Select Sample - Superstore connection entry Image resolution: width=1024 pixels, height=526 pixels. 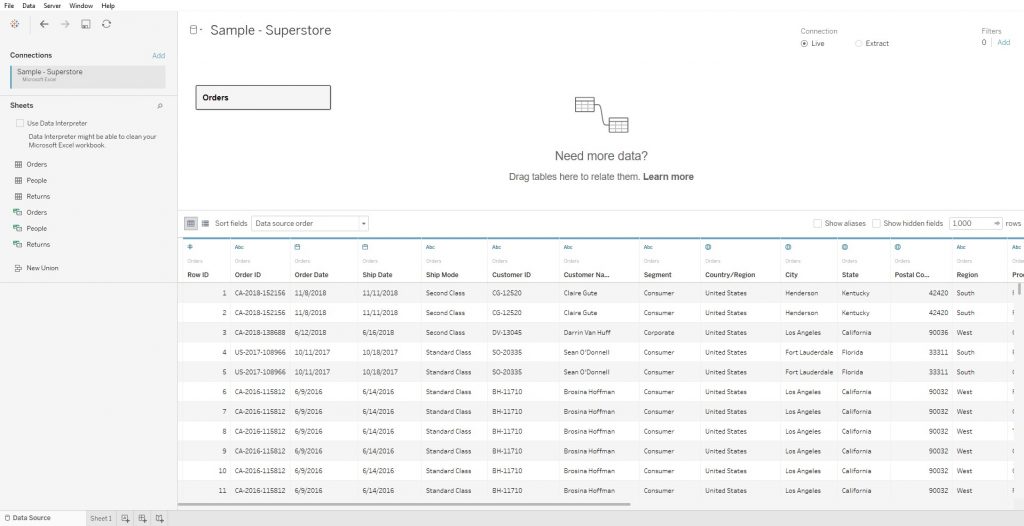point(88,76)
